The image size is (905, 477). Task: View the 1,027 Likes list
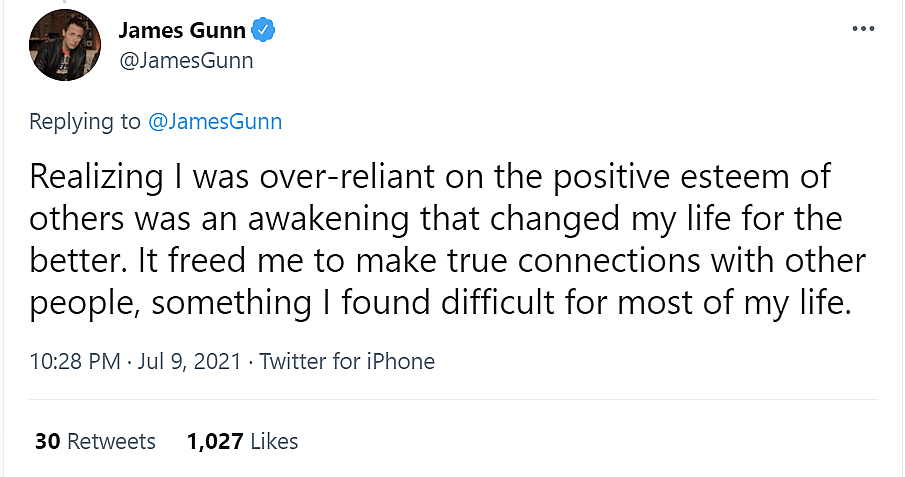tap(242, 441)
